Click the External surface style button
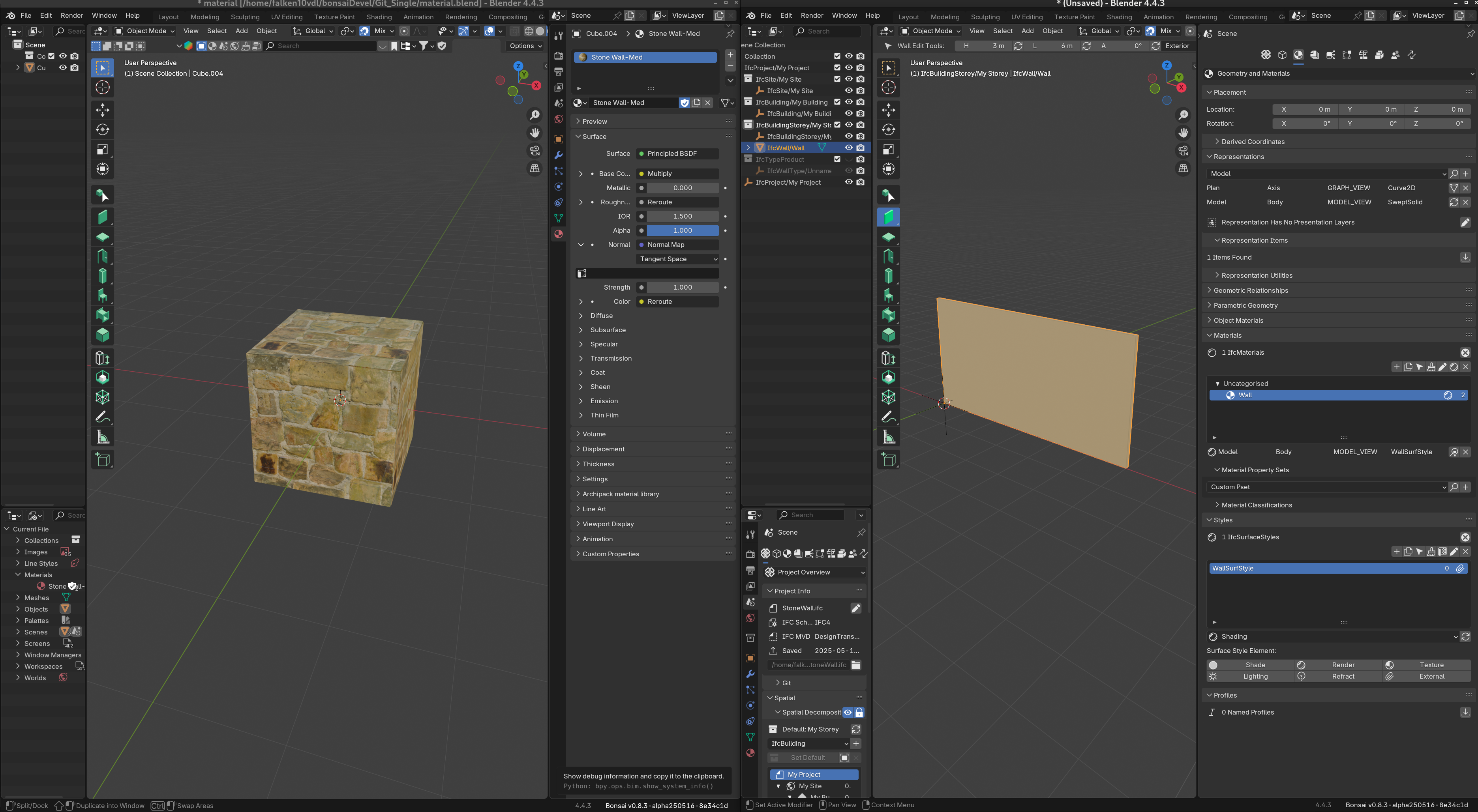The width and height of the screenshot is (1478, 812). pyautogui.click(x=1427, y=677)
